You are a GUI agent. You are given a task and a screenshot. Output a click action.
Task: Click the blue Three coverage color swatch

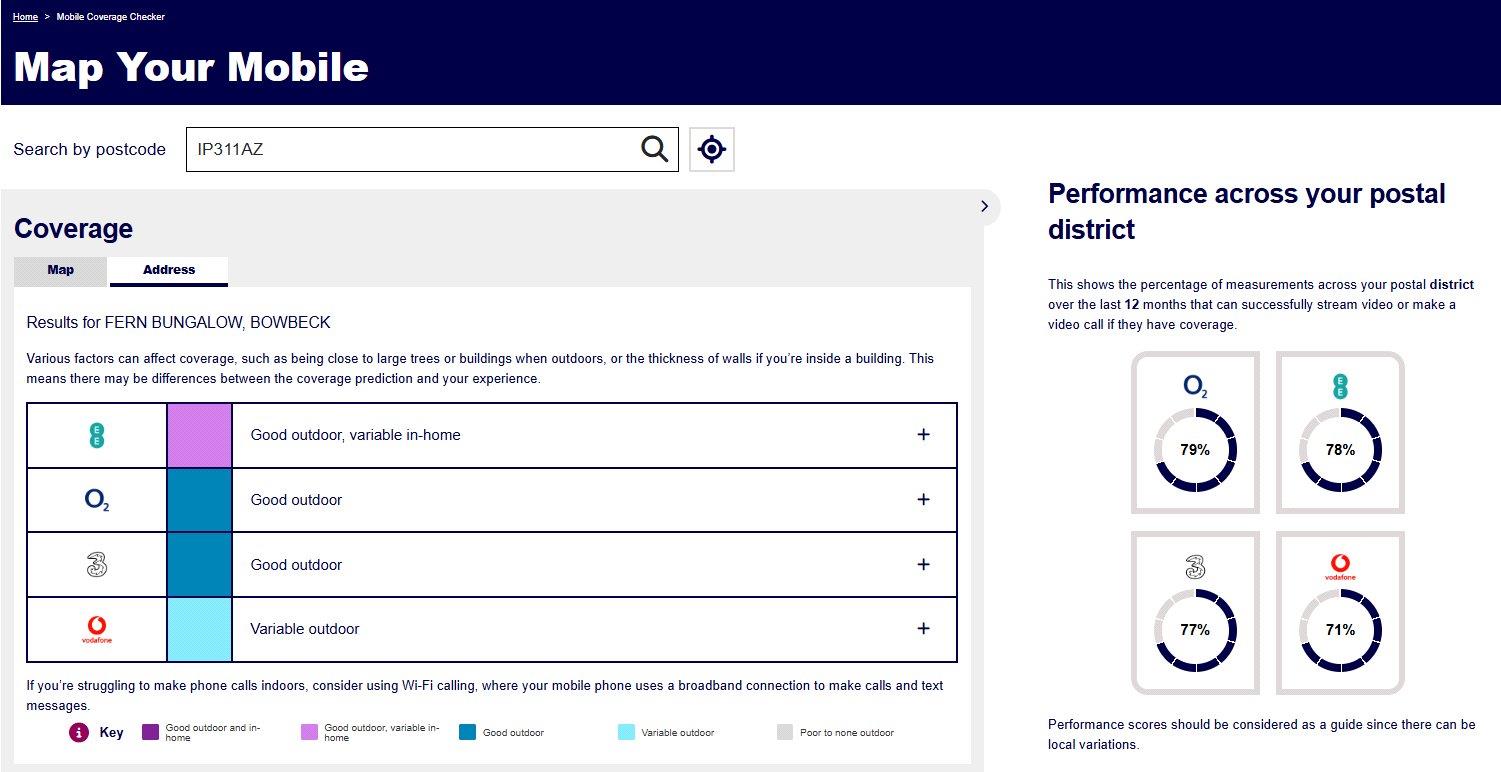(199, 565)
